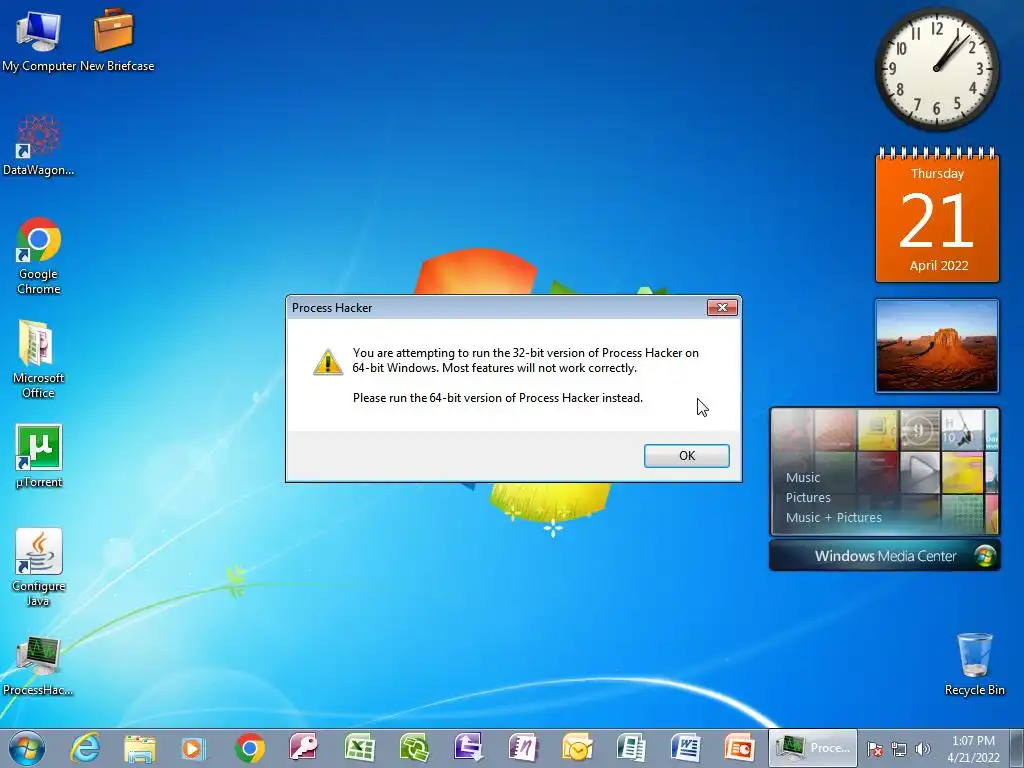Viewport: 1024px width, 768px height.
Task: Select the Google Chrome desktop shortcut
Action: 39,256
